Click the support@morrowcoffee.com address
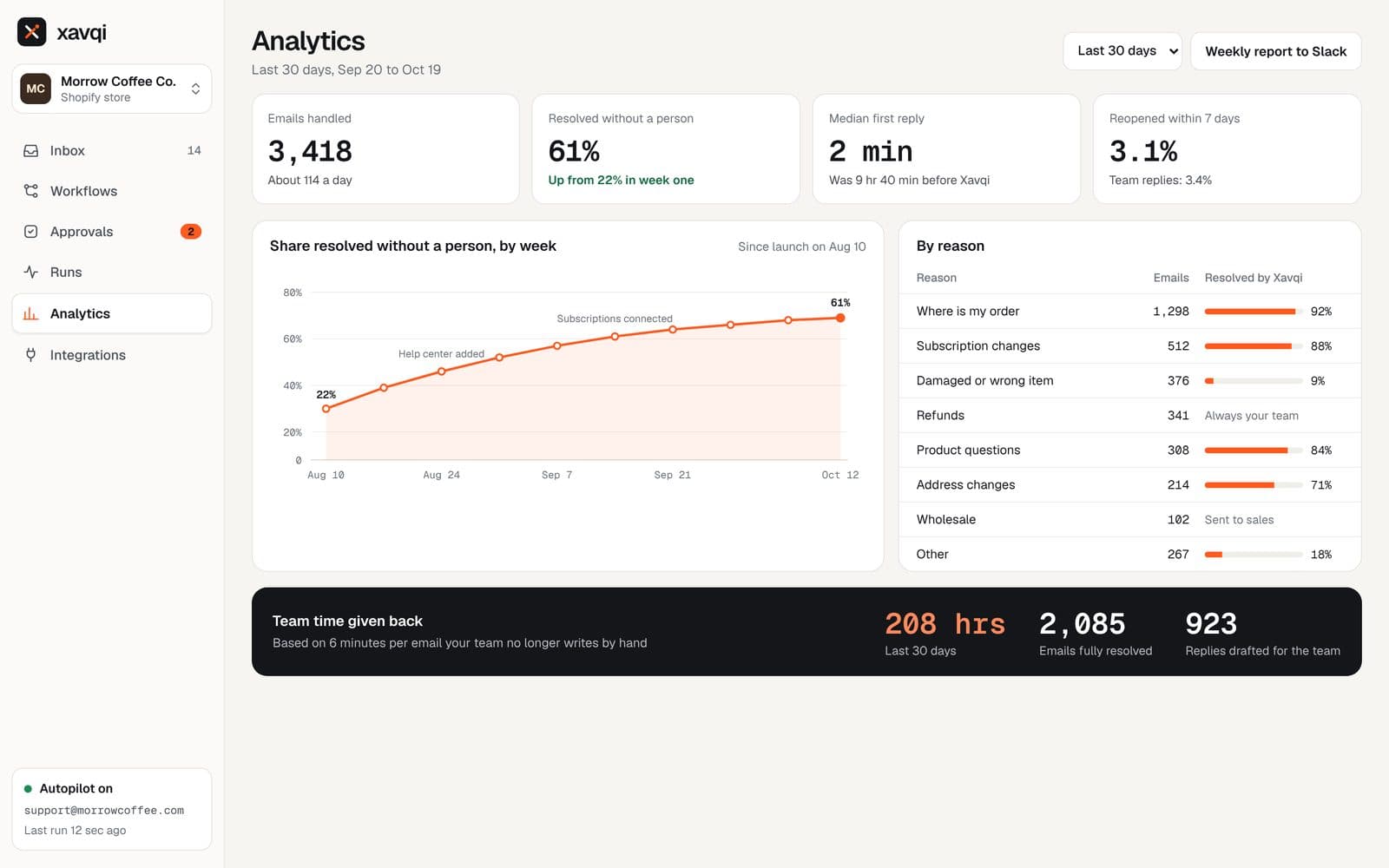The height and width of the screenshot is (868, 1389). 104,811
